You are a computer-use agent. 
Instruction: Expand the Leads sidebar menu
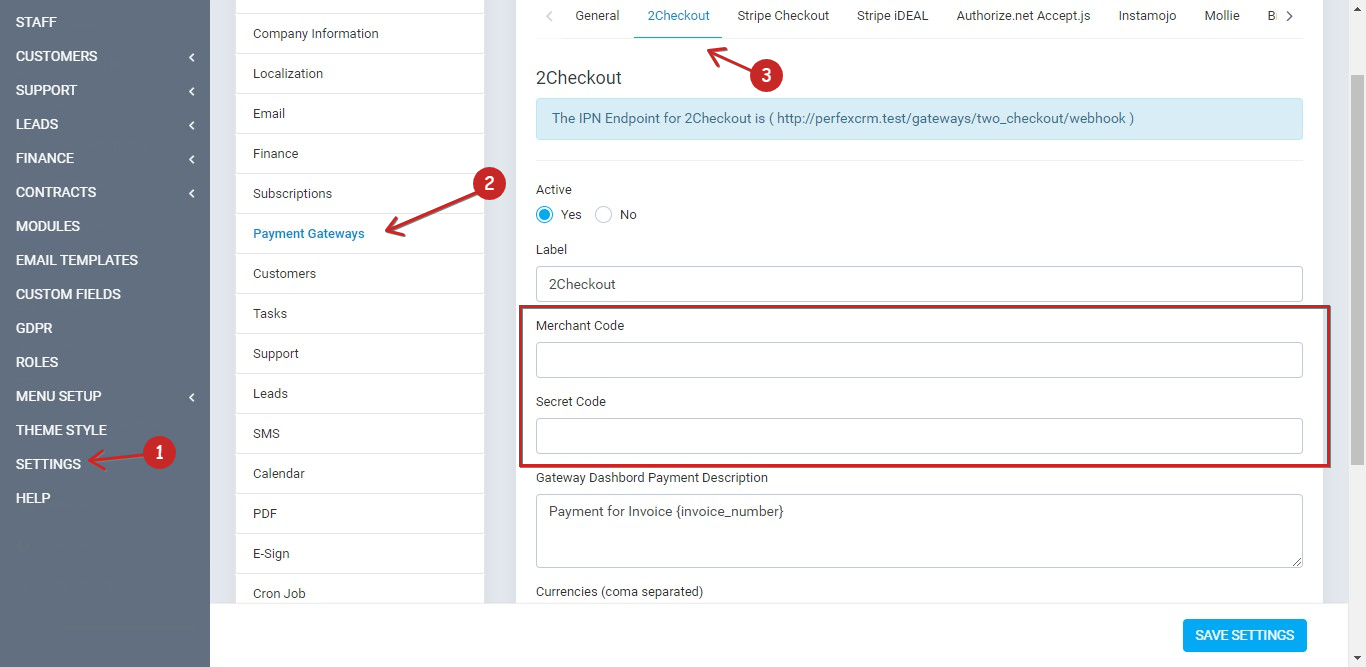tap(105, 124)
